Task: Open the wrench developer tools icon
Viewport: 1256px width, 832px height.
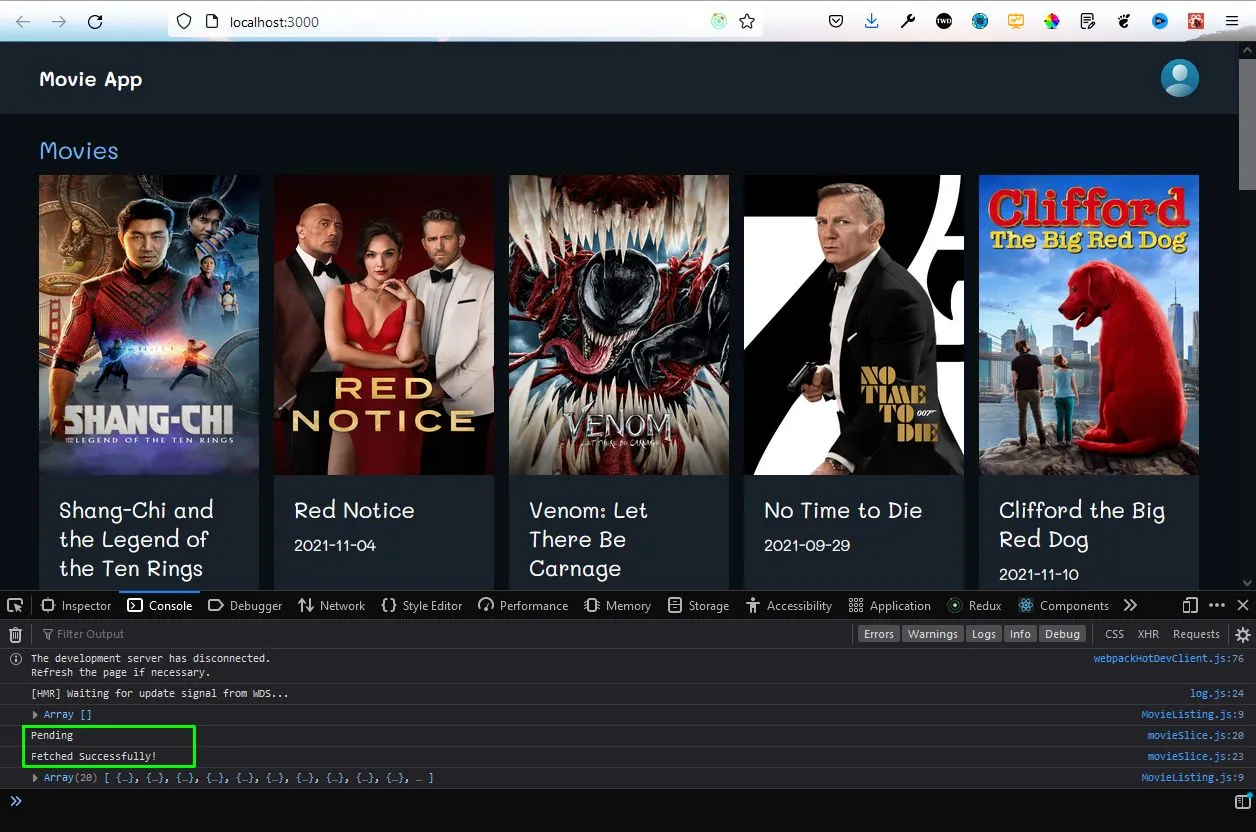Action: click(x=908, y=21)
